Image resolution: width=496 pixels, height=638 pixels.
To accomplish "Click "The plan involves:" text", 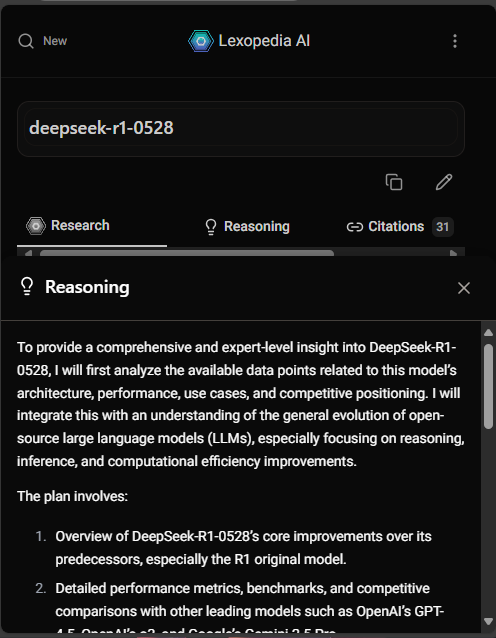I will (72, 496).
